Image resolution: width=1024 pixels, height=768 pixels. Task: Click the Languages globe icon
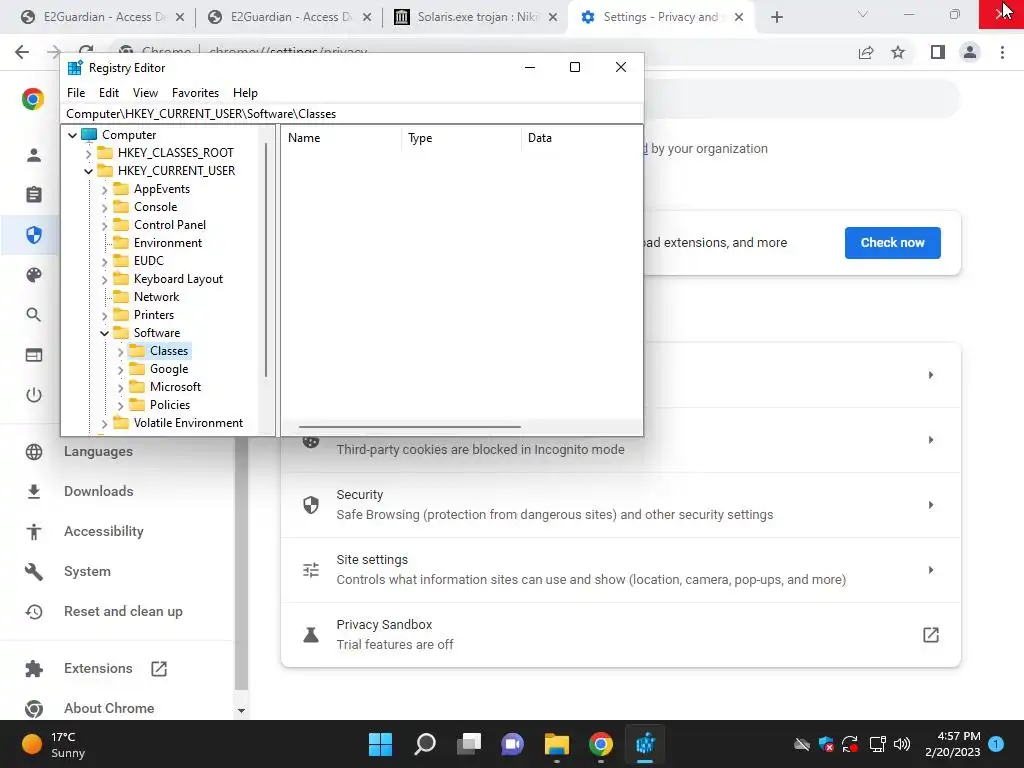point(33,451)
